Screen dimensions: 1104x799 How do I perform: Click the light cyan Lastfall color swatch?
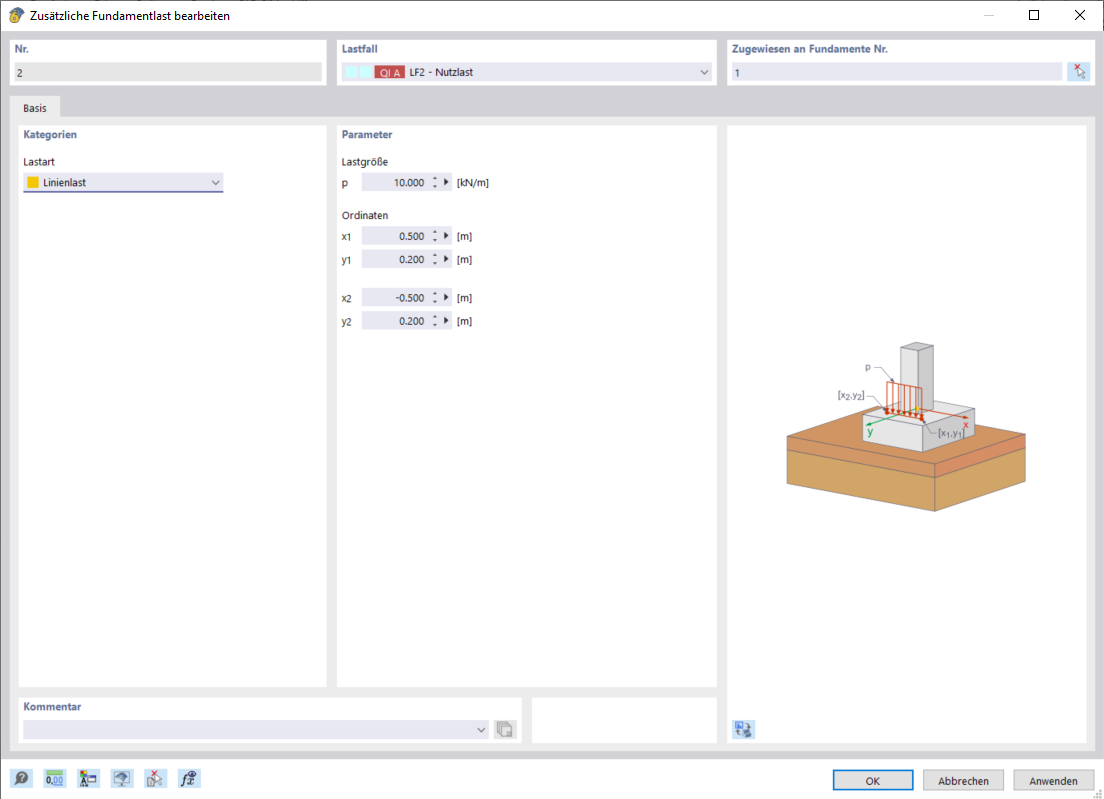(x=351, y=72)
